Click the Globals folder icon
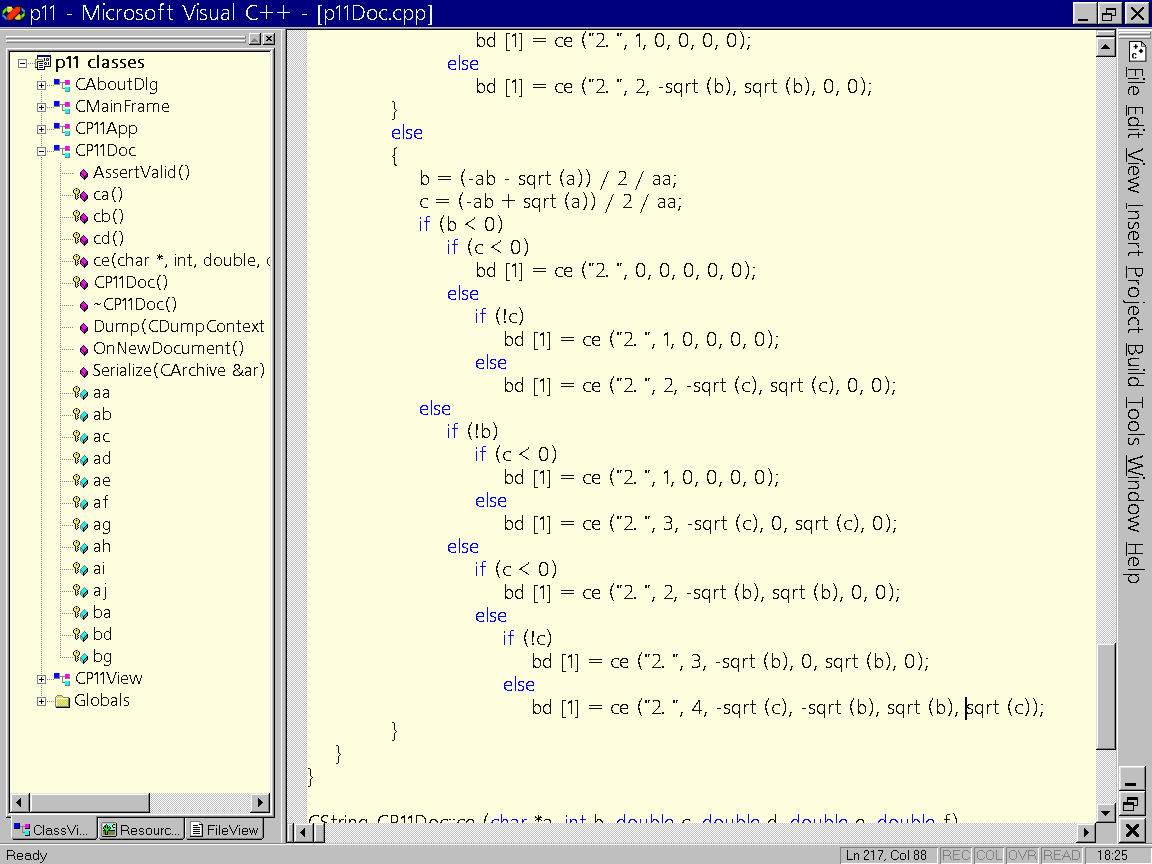Screen dimensions: 1152x864 click(62, 701)
